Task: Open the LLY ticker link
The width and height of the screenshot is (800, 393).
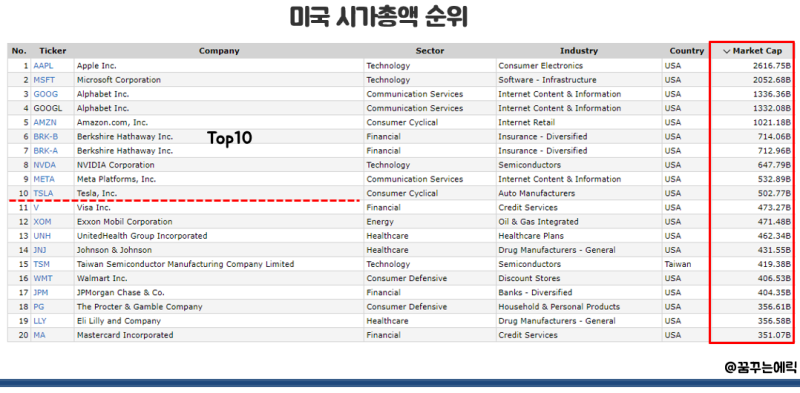Action: [40, 321]
